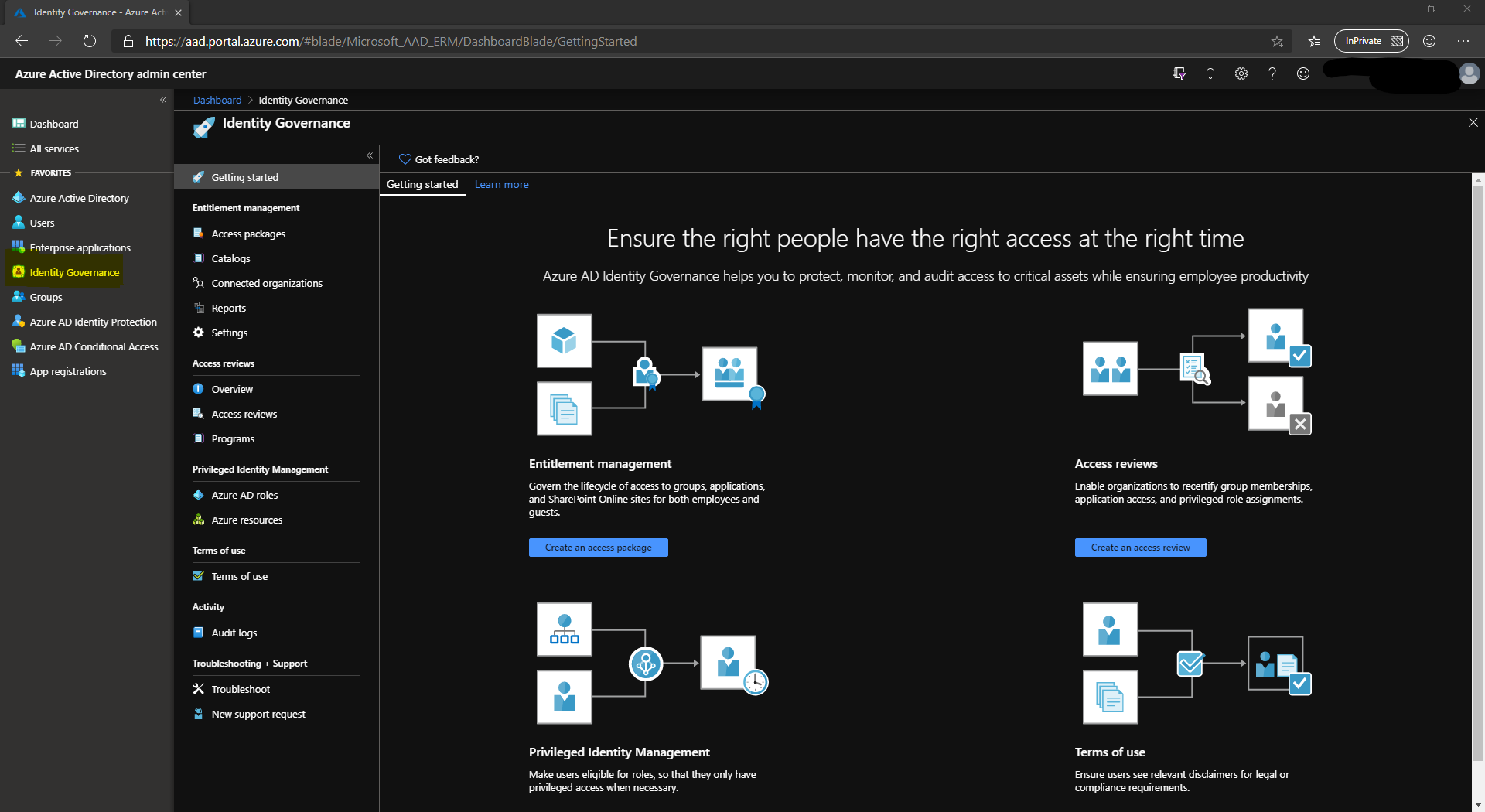Open Azure AD Conditional Access
The width and height of the screenshot is (1485, 812).
85,346
